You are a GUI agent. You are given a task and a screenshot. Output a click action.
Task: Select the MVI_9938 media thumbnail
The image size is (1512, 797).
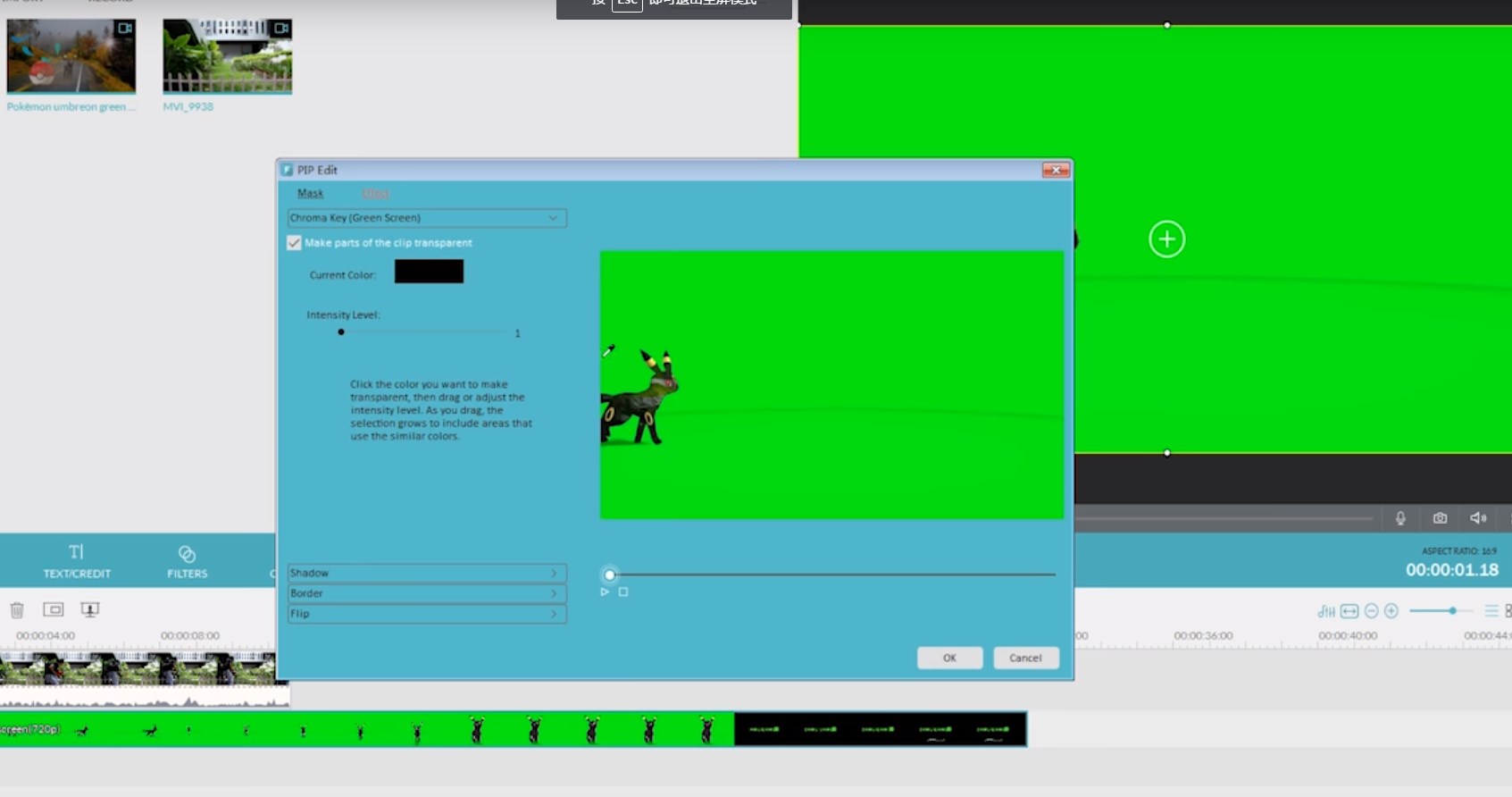(x=228, y=55)
